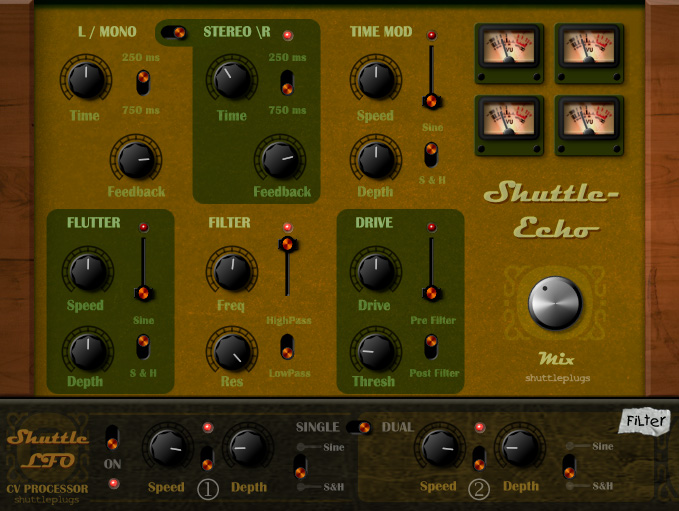
Task: Click the LFO 1 red LED
Action: click(x=208, y=427)
